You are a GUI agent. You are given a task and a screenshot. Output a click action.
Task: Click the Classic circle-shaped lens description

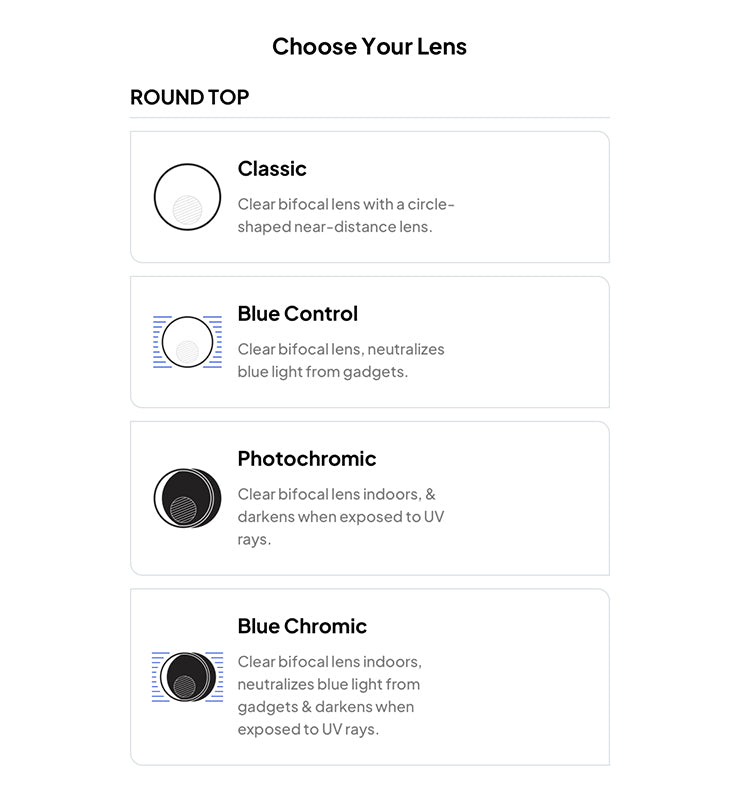tap(345, 215)
